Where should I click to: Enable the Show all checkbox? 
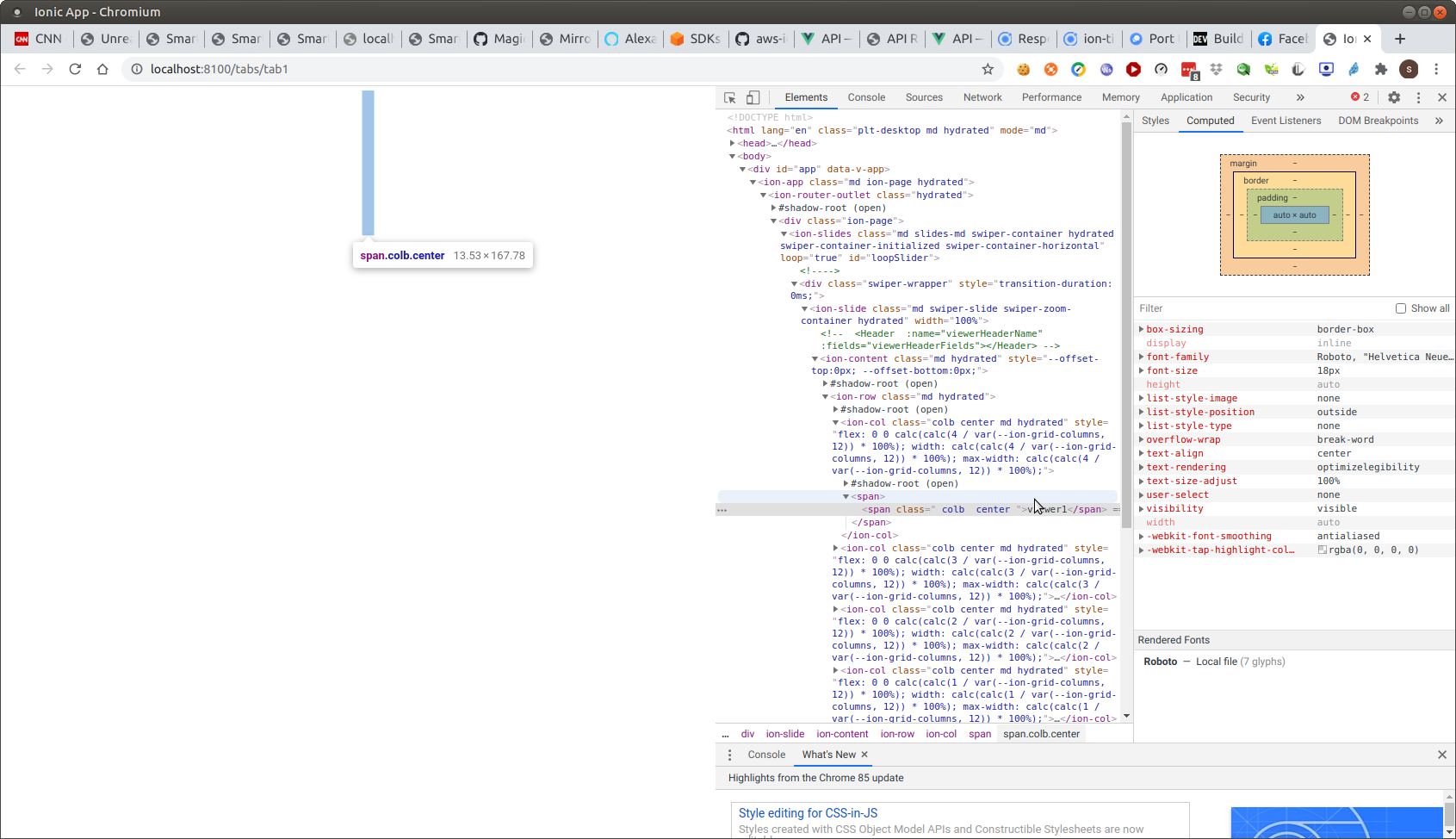pyautogui.click(x=1401, y=308)
